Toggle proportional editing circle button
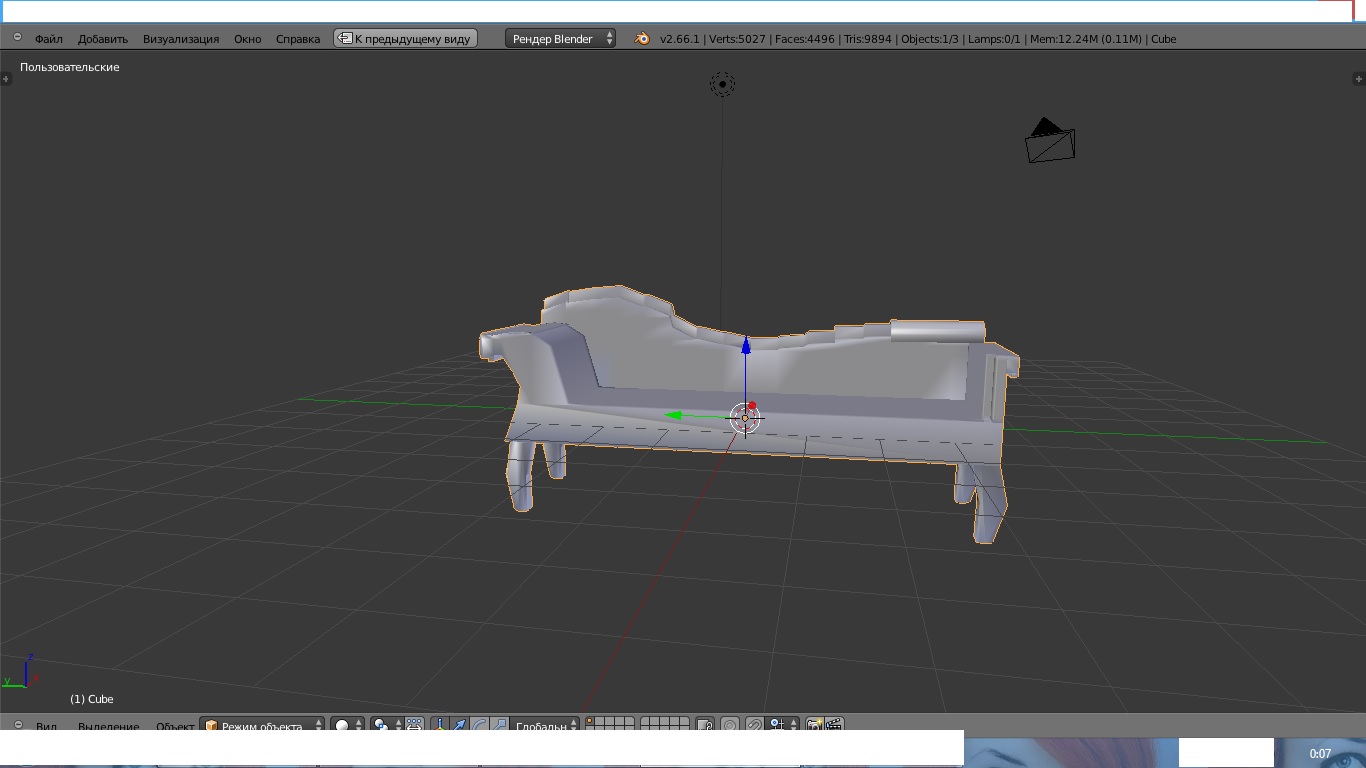This screenshot has width=1366, height=768. [x=730, y=725]
